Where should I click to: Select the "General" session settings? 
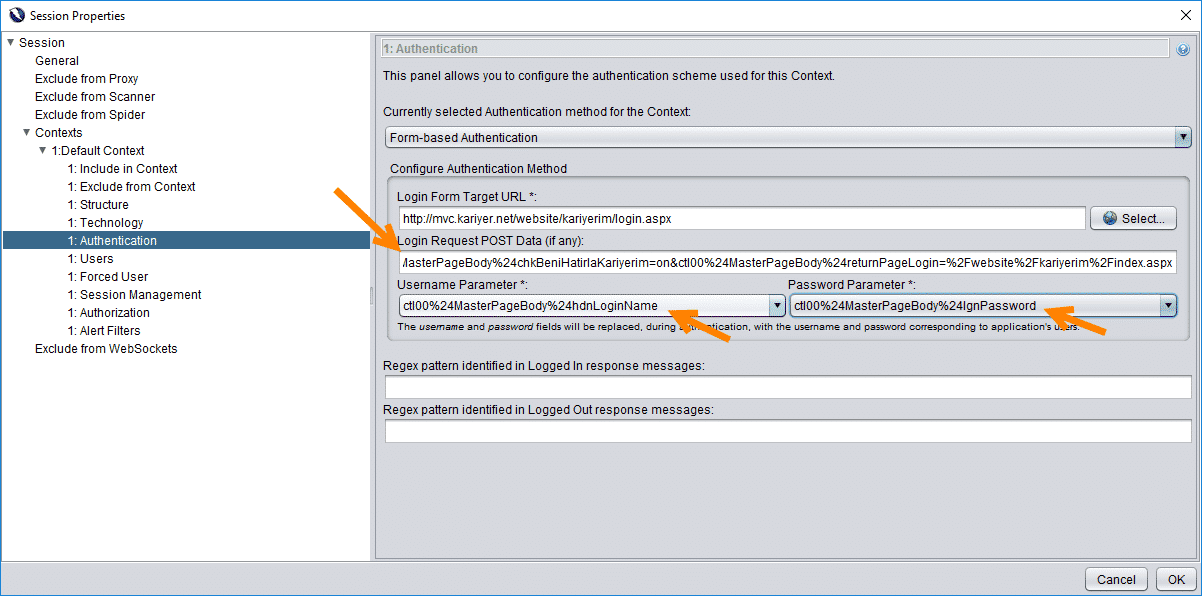57,60
